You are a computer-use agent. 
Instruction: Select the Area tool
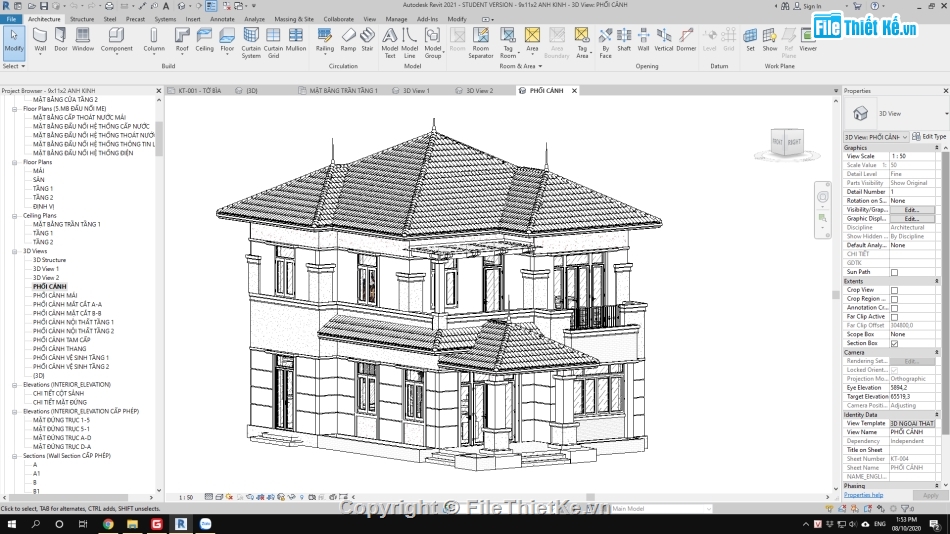[532, 40]
